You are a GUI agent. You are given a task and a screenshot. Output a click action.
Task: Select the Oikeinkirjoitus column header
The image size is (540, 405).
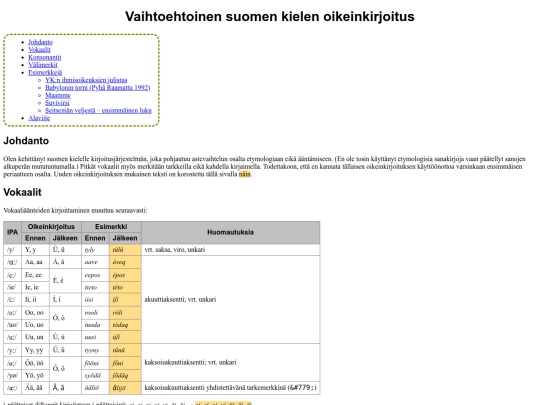coord(51,227)
